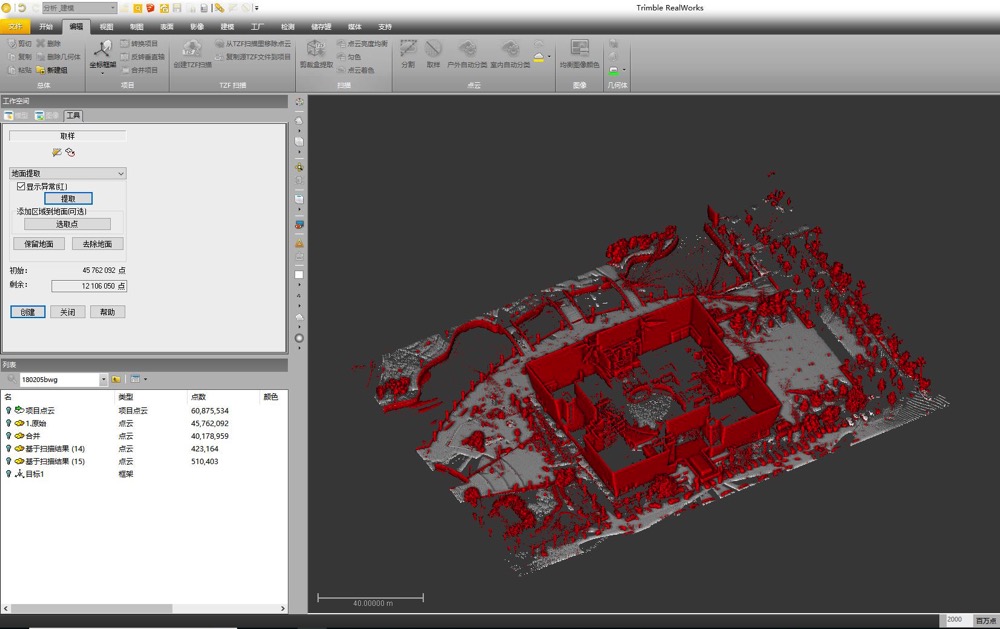Switch to the 建模 ribbon tab
This screenshot has width=1000, height=629.
click(x=227, y=27)
